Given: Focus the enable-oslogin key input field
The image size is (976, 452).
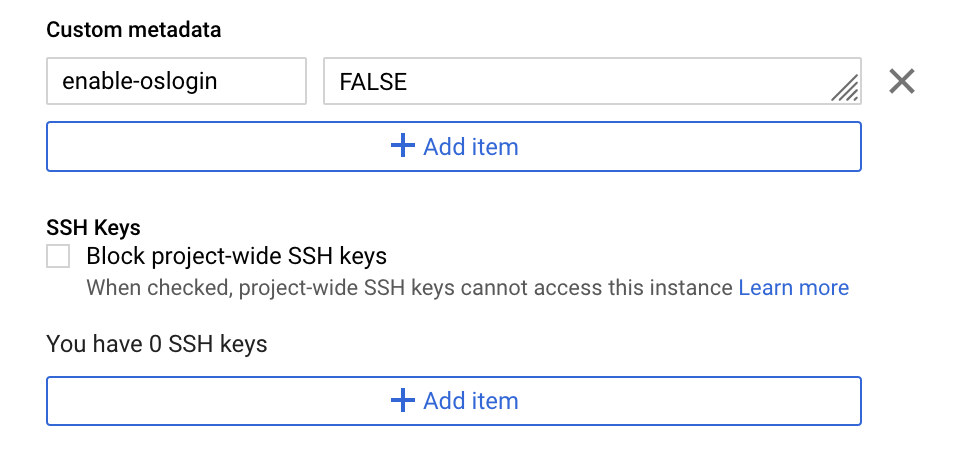Looking at the screenshot, I should (x=176, y=81).
